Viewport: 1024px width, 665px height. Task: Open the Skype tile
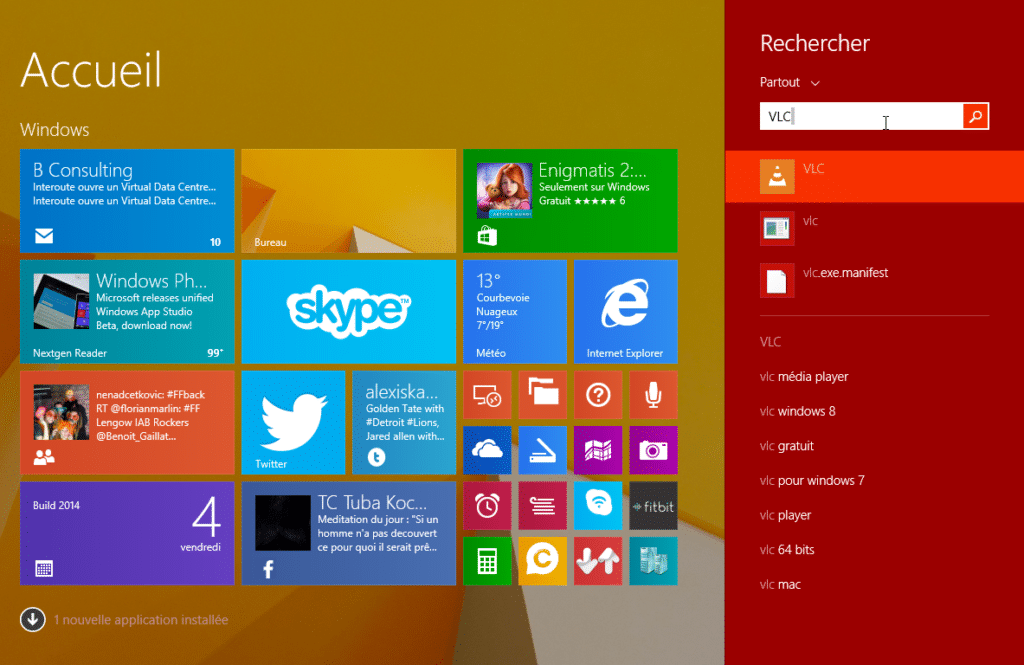pyautogui.click(x=349, y=312)
